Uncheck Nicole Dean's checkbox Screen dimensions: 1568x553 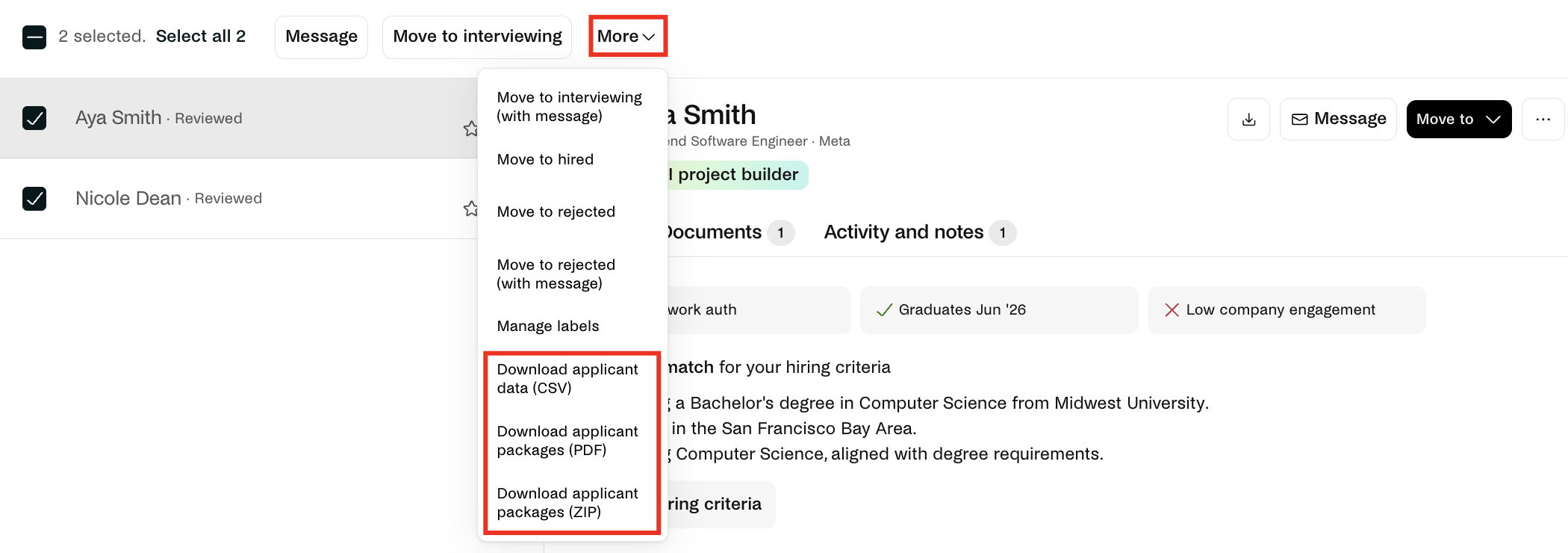pyautogui.click(x=34, y=199)
